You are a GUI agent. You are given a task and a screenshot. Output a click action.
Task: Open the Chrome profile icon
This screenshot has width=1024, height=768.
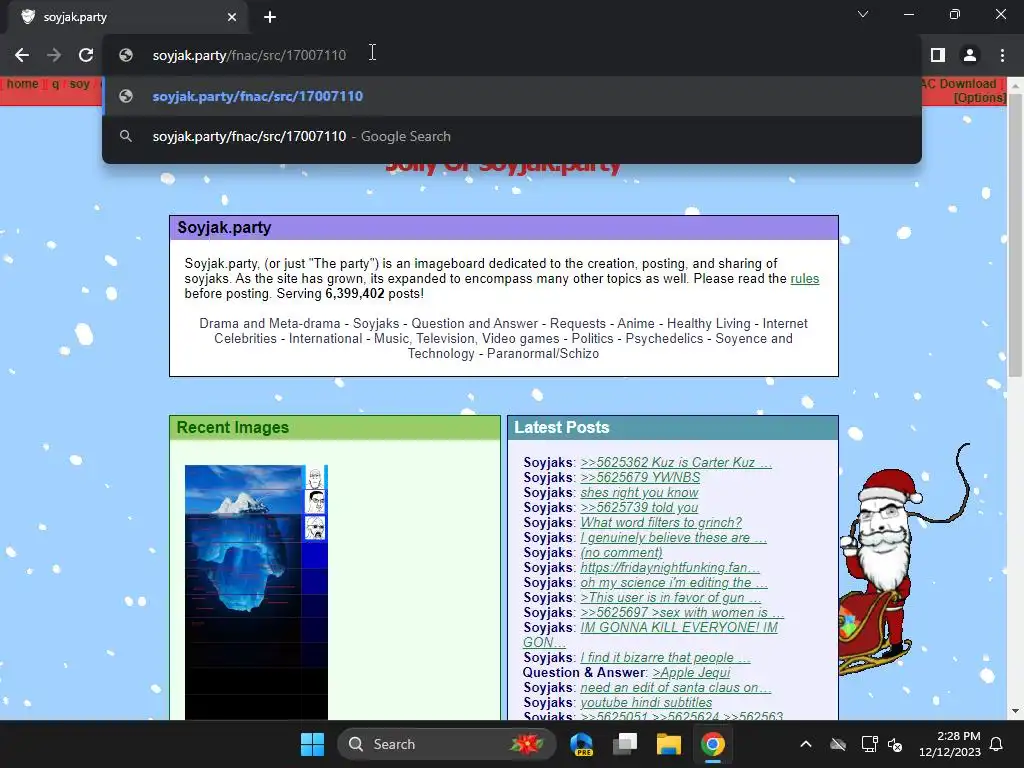[x=970, y=56]
